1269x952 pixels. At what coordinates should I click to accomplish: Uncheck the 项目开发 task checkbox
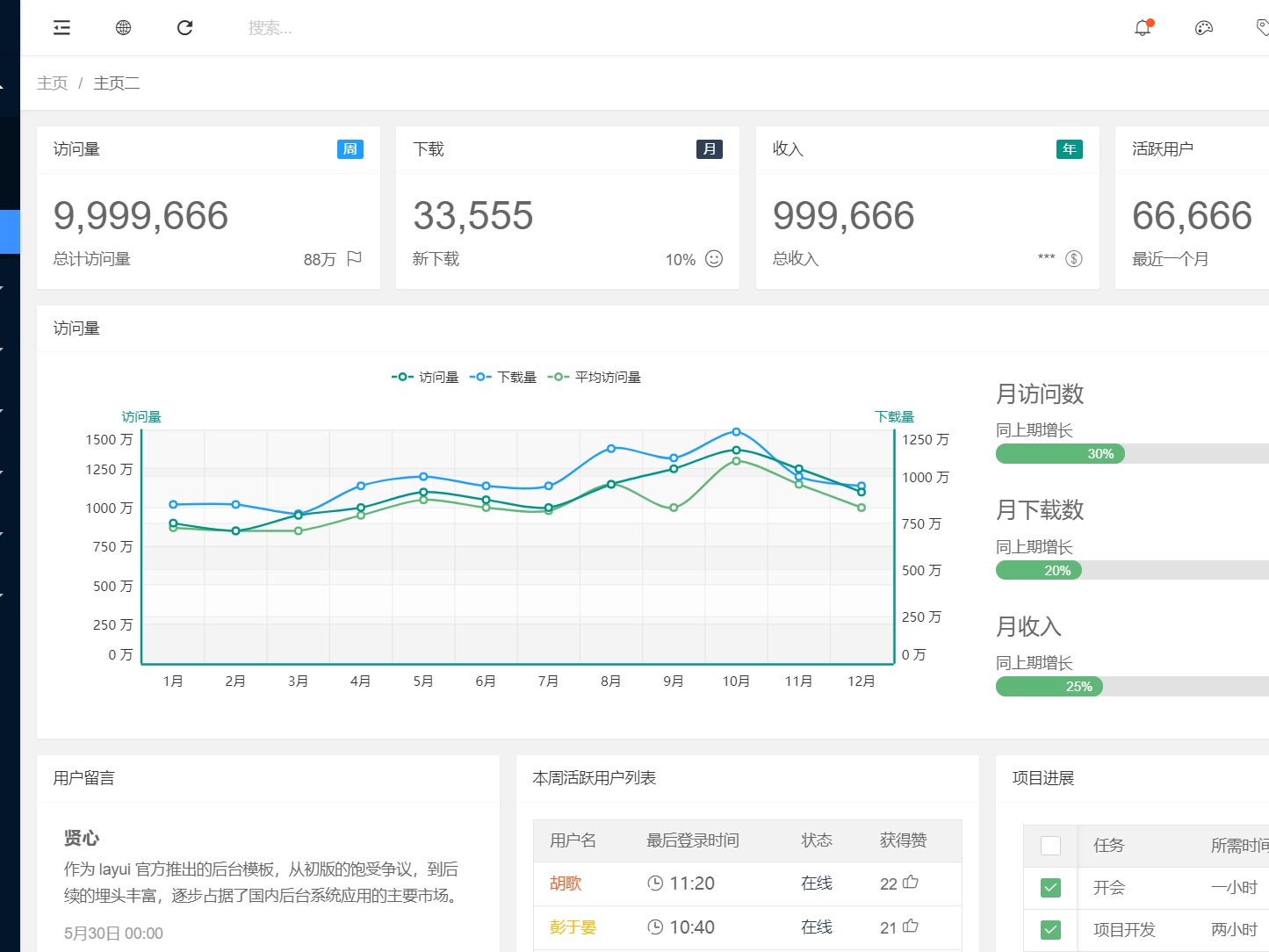[1050, 929]
